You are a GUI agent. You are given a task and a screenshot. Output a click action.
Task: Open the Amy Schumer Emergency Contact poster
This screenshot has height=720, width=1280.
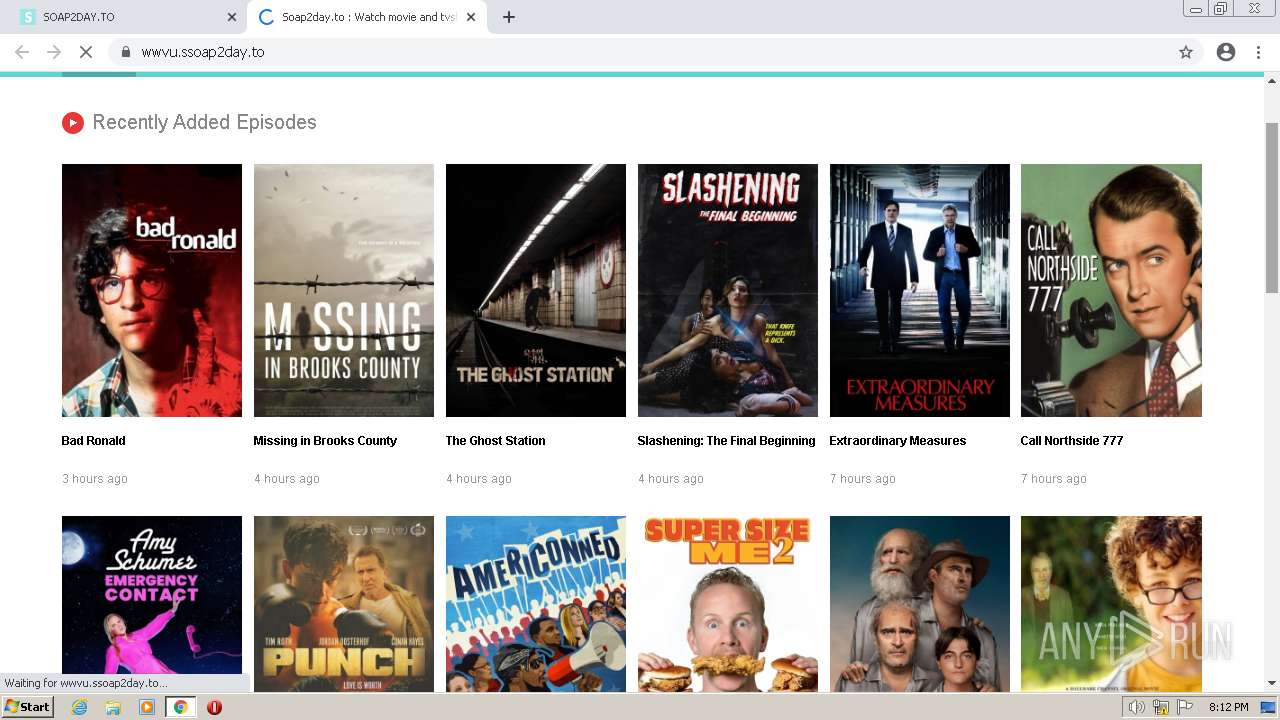tap(152, 604)
